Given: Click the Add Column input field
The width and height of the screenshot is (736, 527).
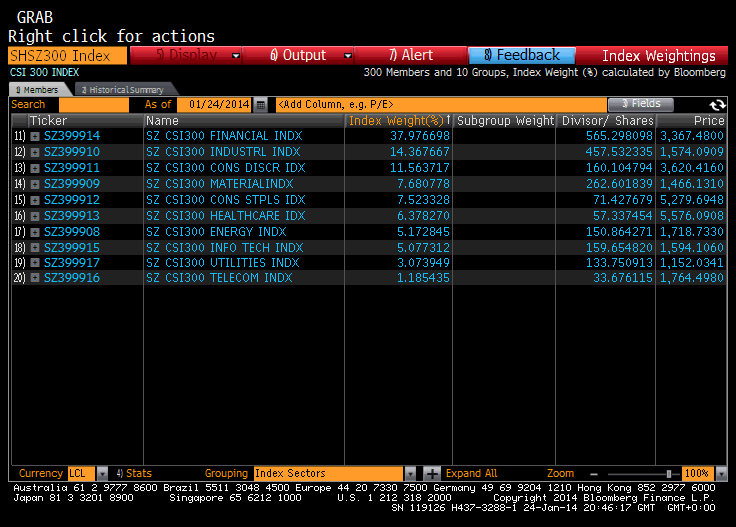Looking at the screenshot, I should point(440,104).
